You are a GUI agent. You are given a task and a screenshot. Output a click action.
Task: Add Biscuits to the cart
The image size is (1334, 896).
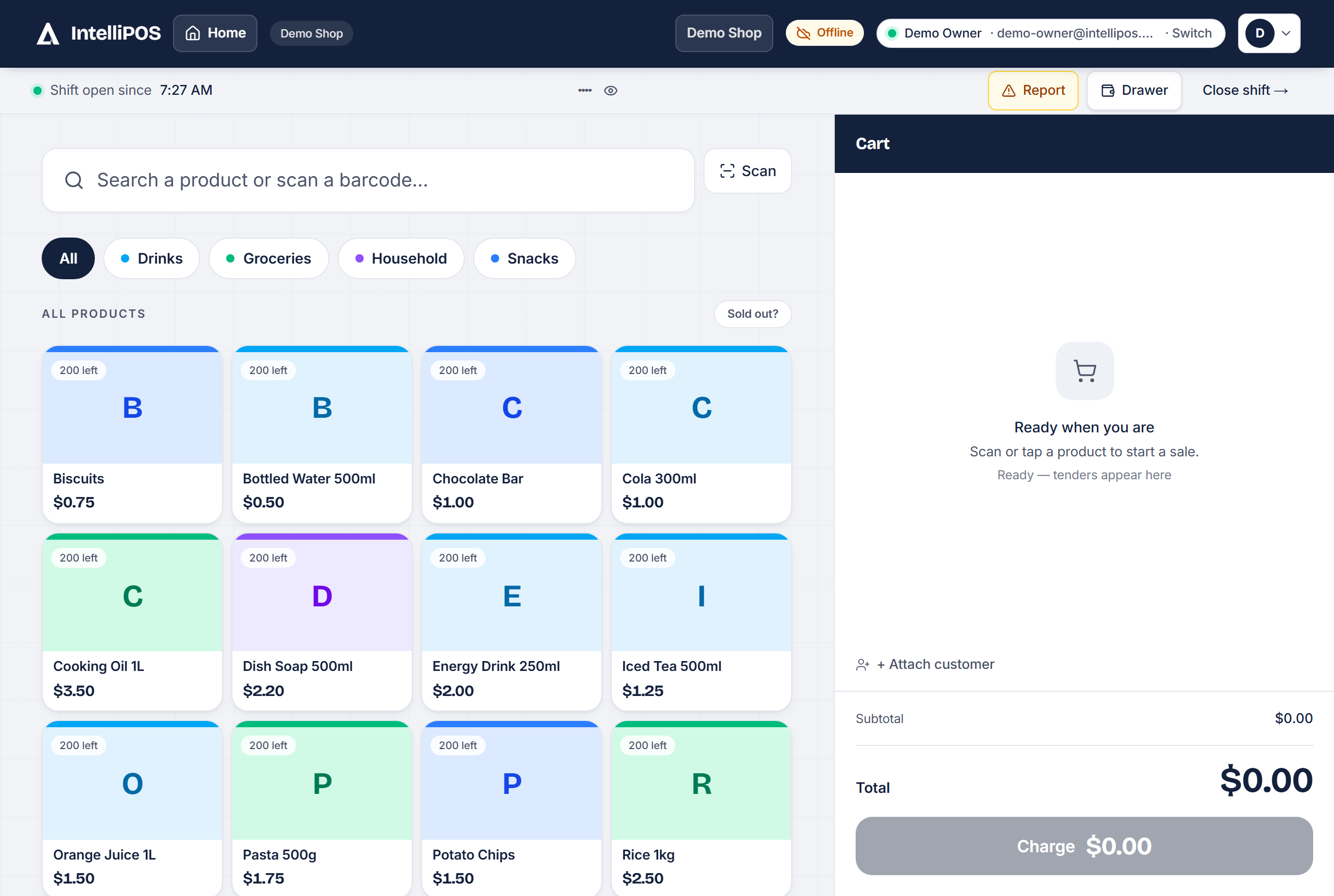132,434
